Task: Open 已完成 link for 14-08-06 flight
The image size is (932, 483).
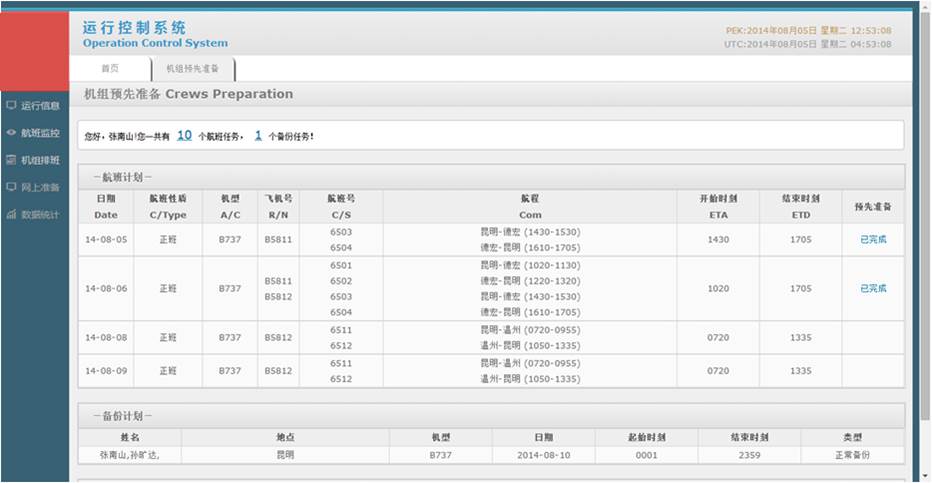Action: [873, 288]
